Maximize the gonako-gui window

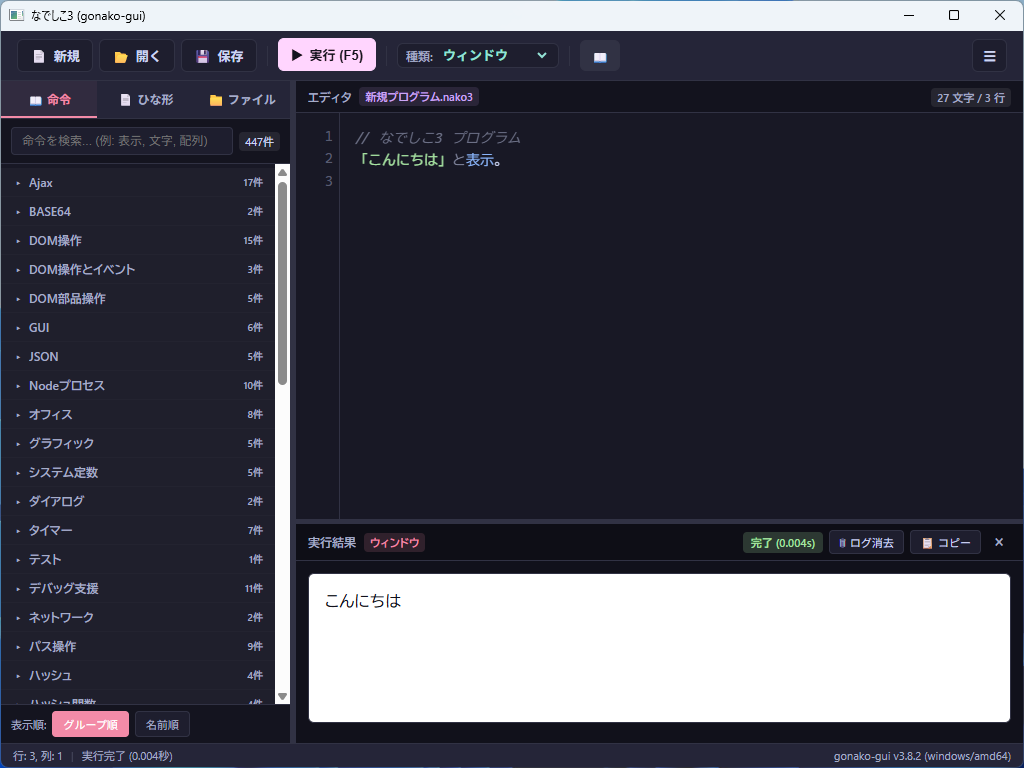pyautogui.click(x=954, y=15)
